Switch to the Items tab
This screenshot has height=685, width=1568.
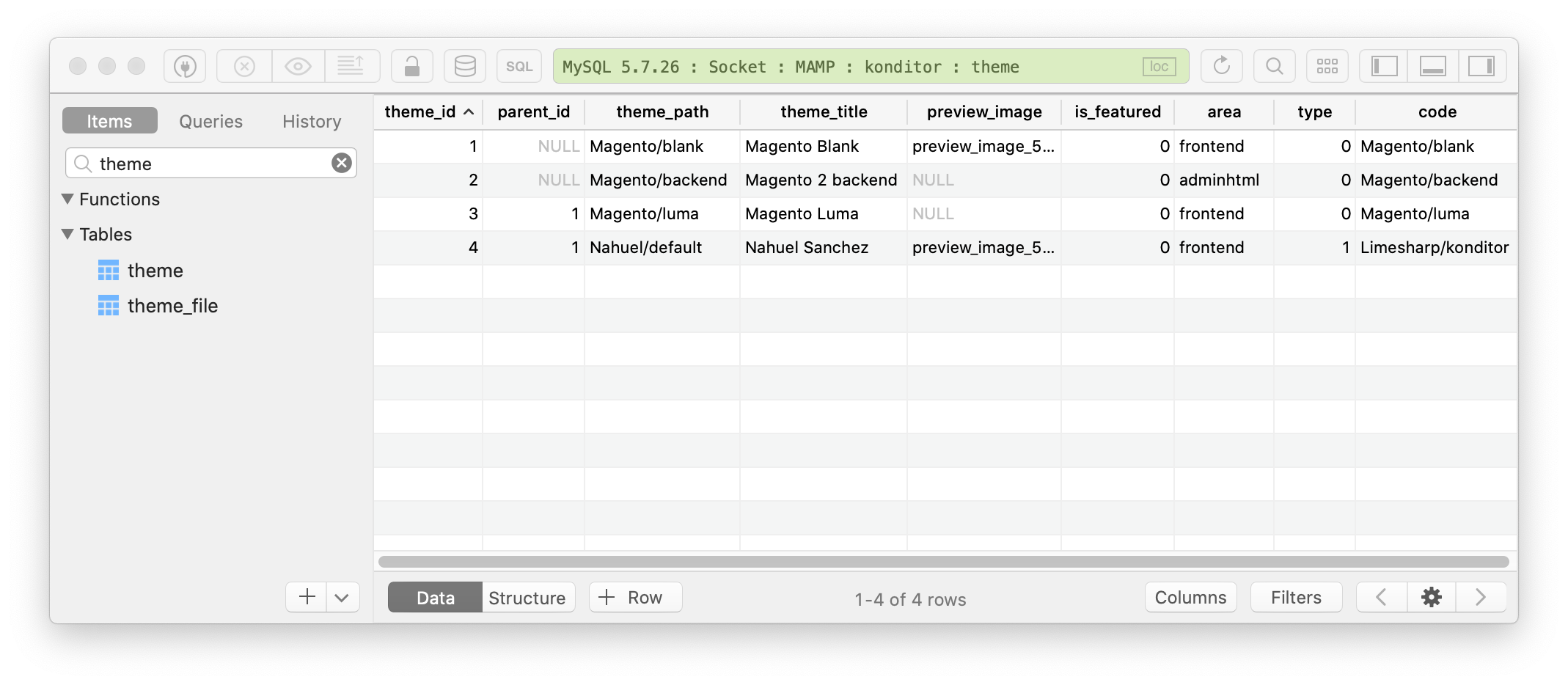(x=110, y=121)
